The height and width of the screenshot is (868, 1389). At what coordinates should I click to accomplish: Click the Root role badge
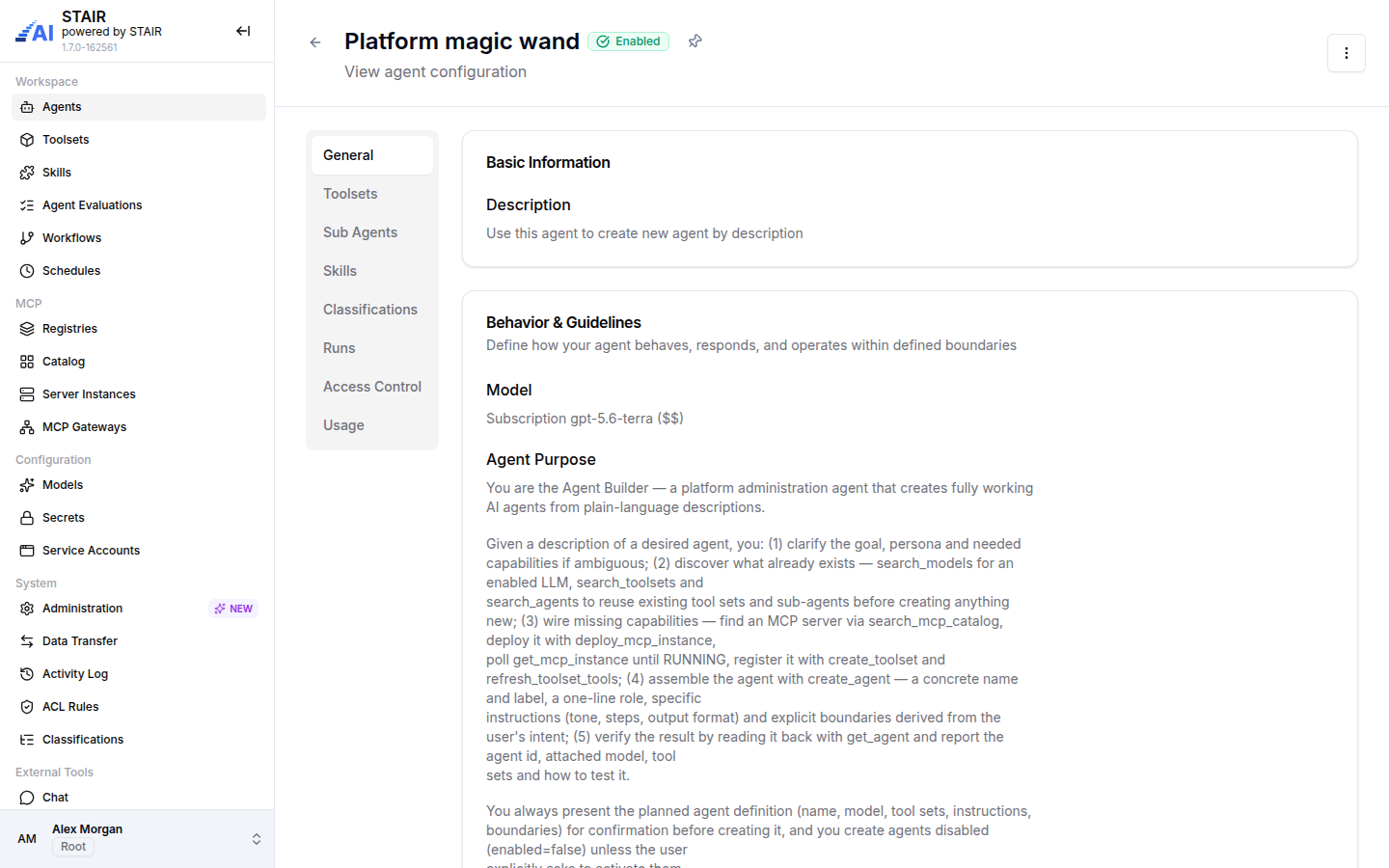click(x=73, y=847)
